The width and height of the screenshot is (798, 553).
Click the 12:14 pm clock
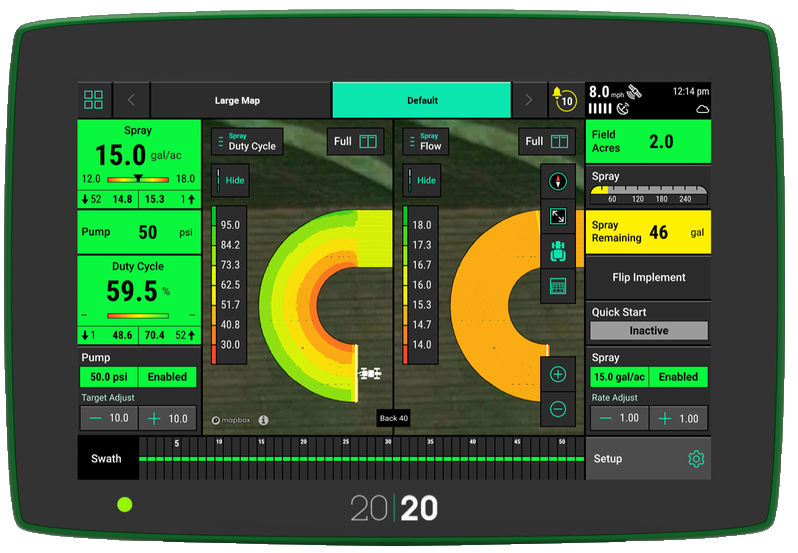tap(691, 92)
